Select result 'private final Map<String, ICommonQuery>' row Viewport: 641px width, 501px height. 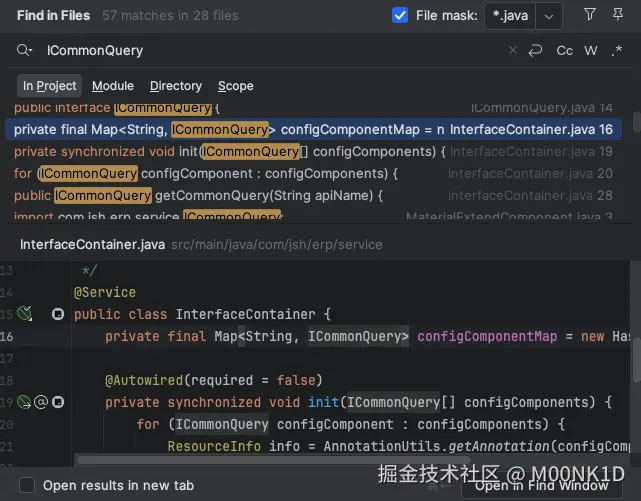coord(314,130)
